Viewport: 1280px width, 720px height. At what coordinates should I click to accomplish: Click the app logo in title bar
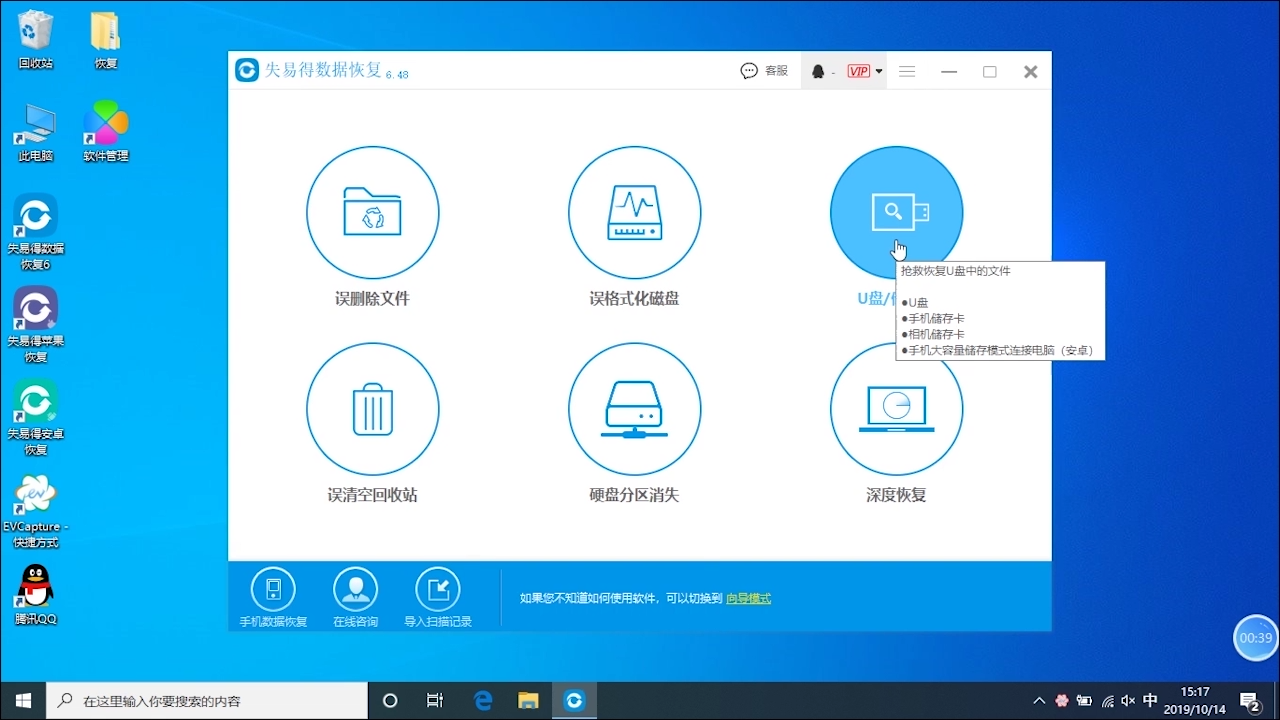tap(247, 70)
